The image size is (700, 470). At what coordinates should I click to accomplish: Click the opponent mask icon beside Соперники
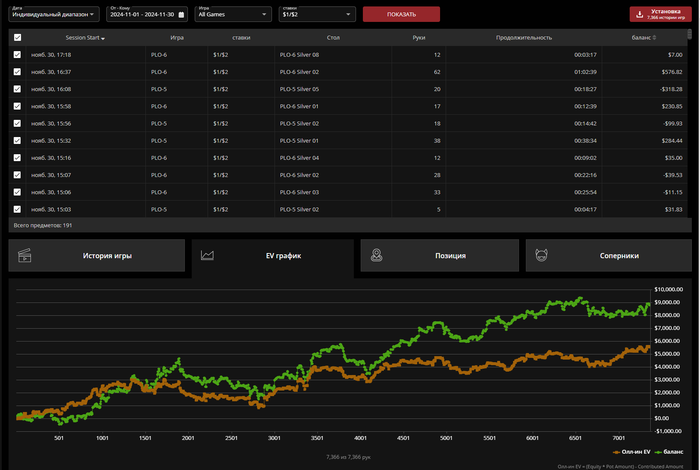tap(541, 255)
